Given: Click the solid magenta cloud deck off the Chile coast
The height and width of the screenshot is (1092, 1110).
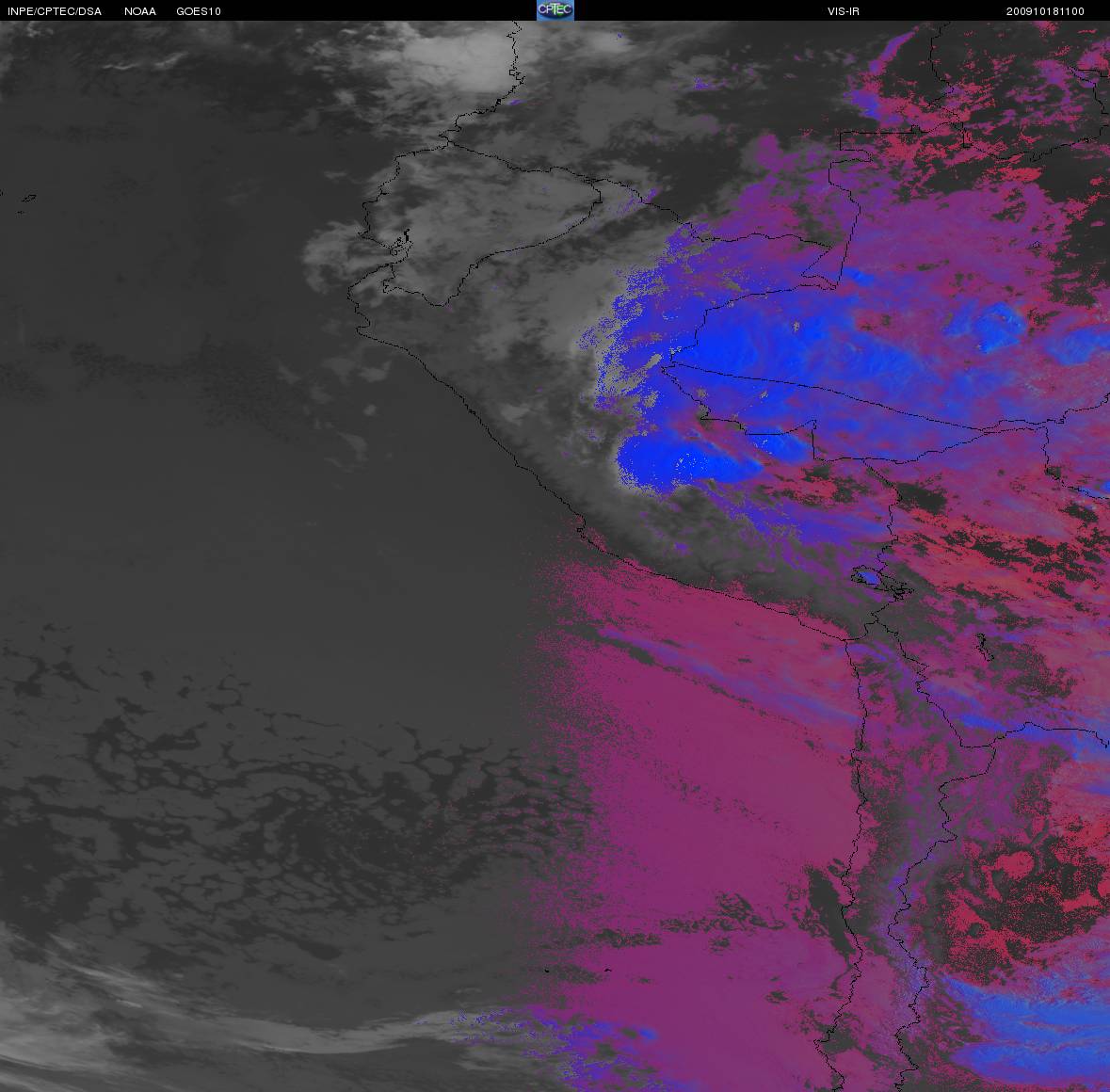Looking at the screenshot, I should point(697,753).
